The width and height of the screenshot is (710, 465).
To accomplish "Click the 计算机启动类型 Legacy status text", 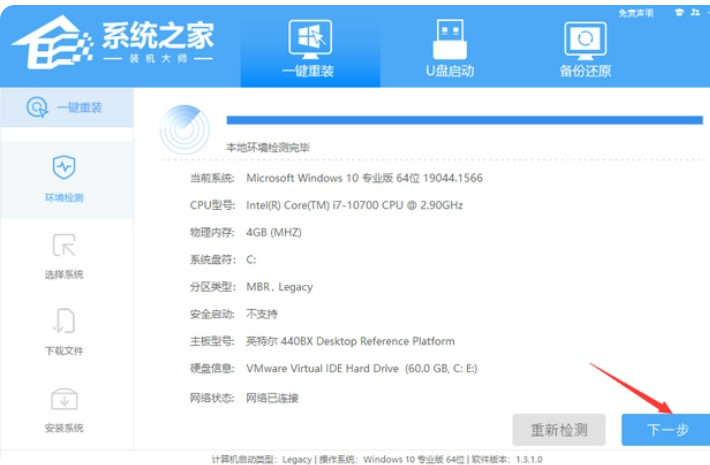I will [x=262, y=459].
